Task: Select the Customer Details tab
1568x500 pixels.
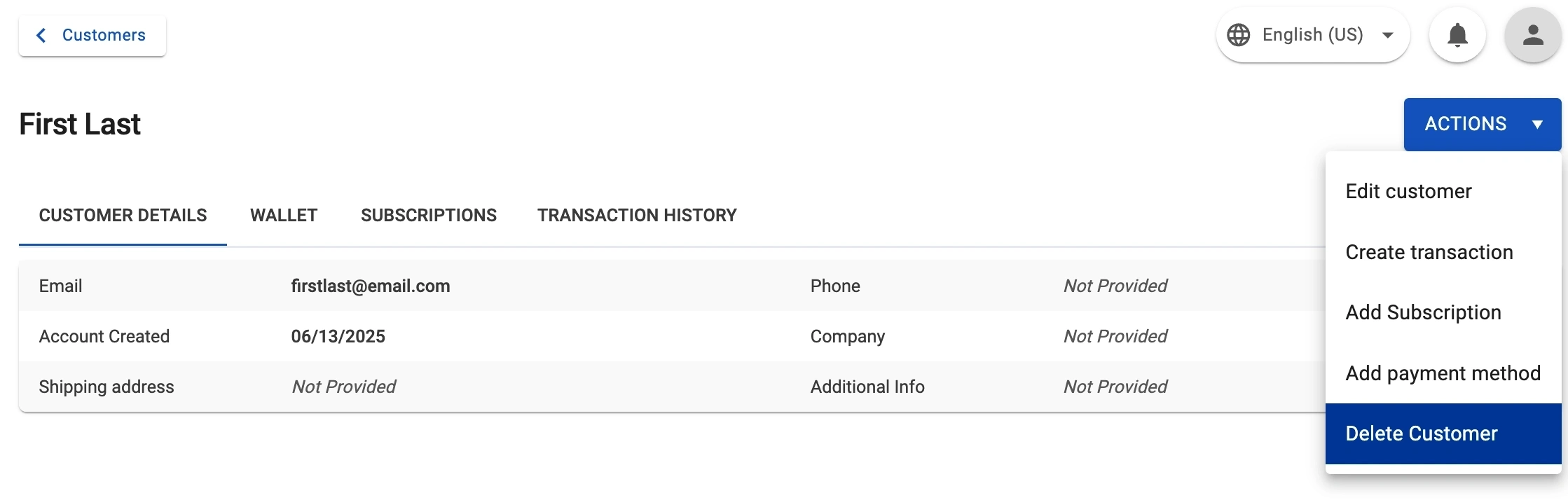Action: click(x=123, y=215)
